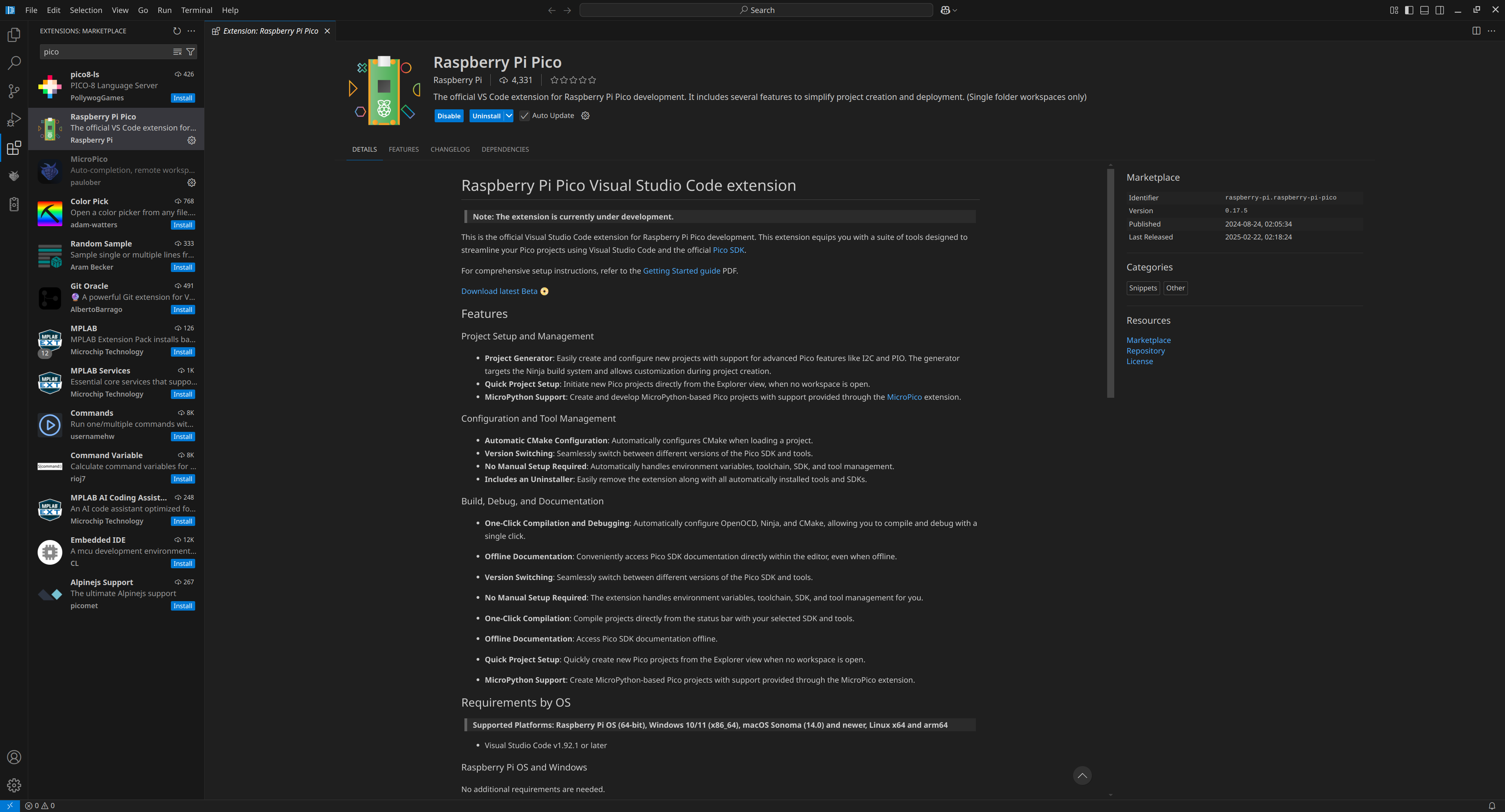Switch to the FEATURES tab
The height and width of the screenshot is (812, 1505).
pos(404,150)
